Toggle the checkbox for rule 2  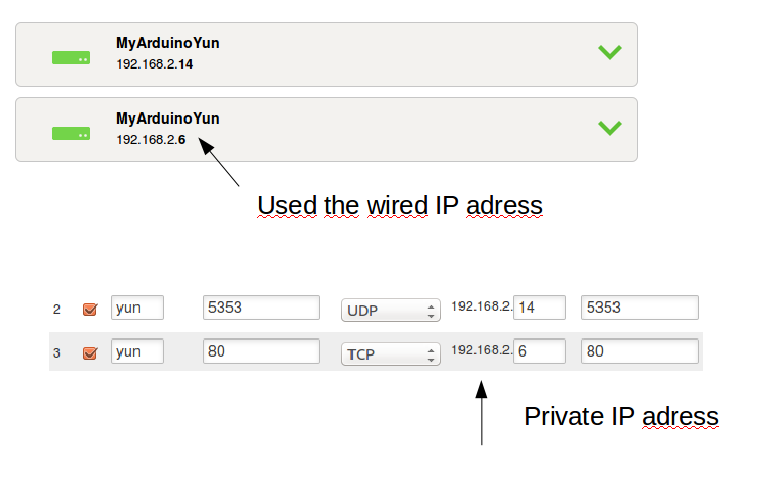click(x=90, y=309)
